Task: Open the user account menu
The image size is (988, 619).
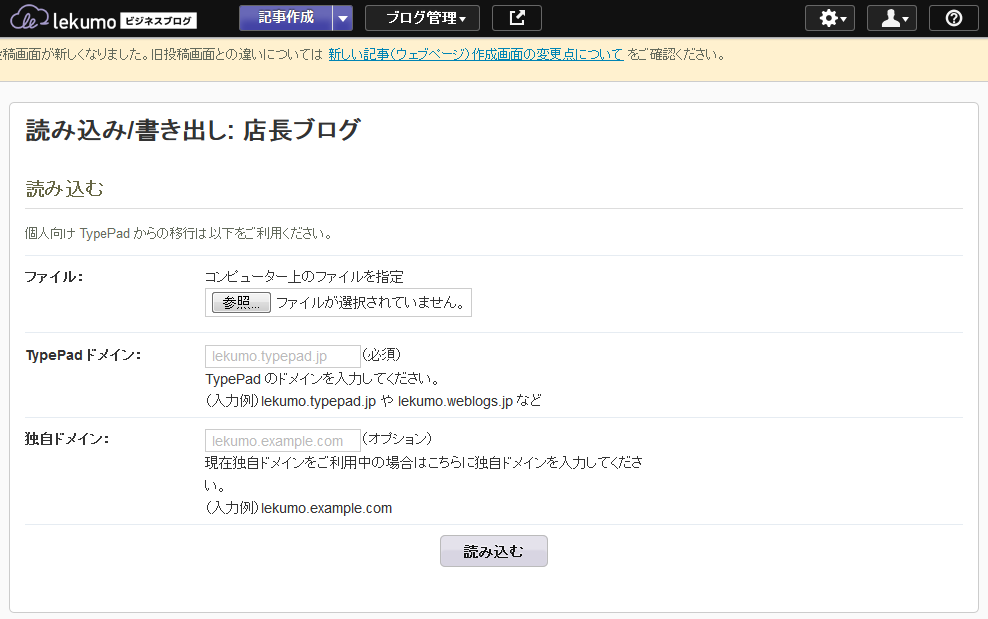Action: pos(892,18)
